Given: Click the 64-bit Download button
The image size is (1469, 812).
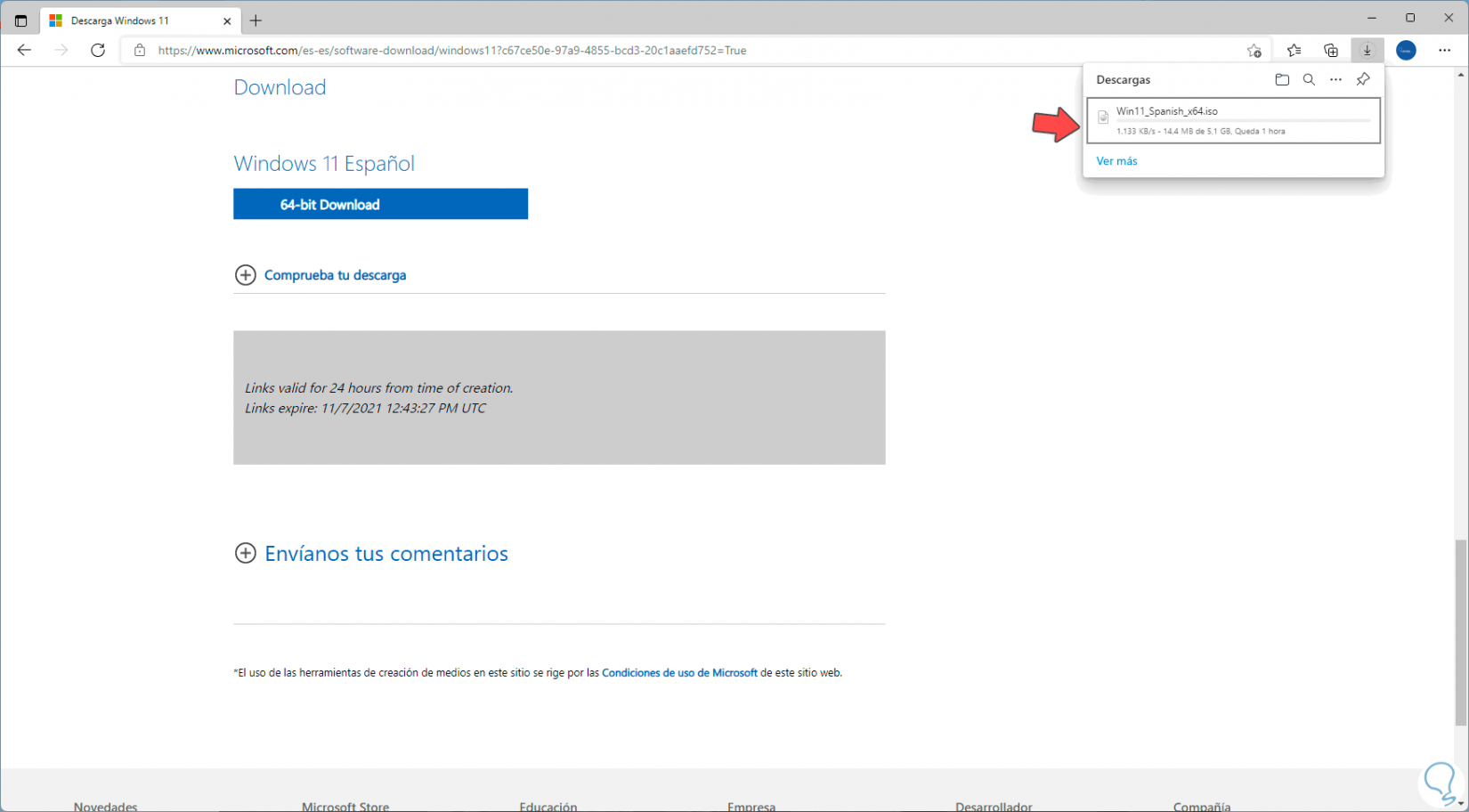Looking at the screenshot, I should (380, 204).
